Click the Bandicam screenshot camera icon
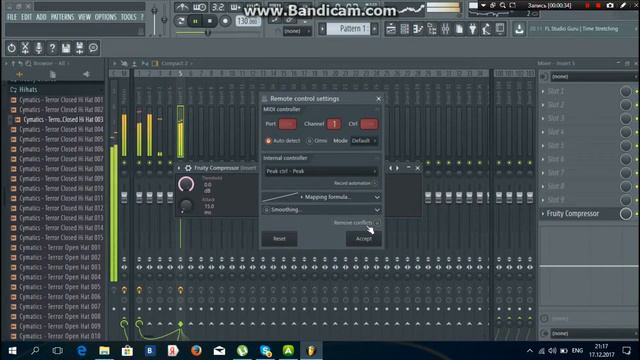Image resolution: width=640 pixels, height=360 pixels. [610, 5]
